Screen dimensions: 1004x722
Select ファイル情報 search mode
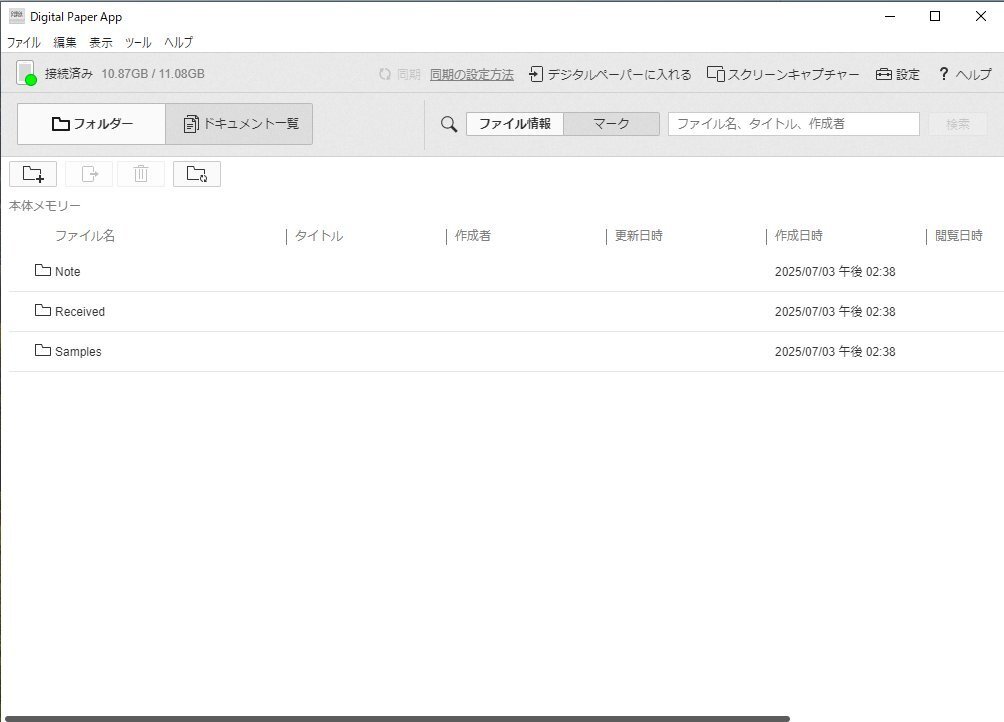[514, 124]
